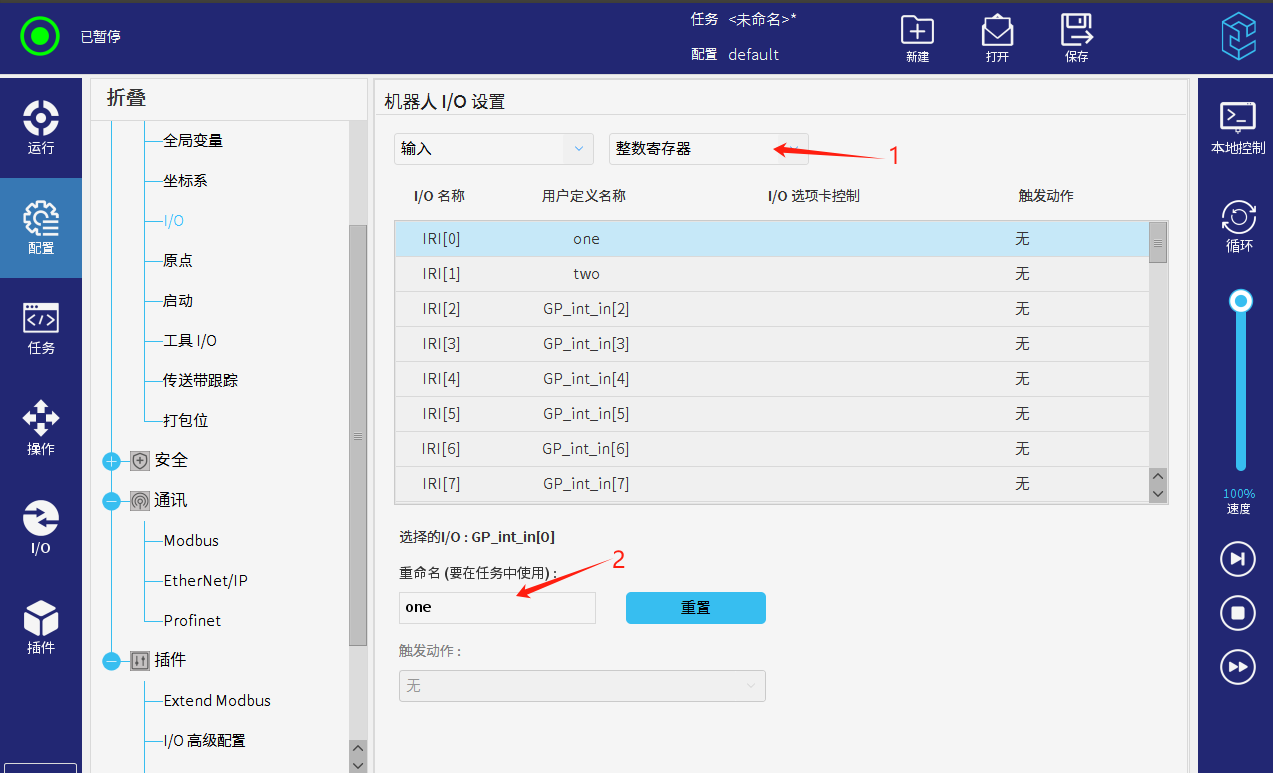
Task: Open the 整数寄存器 register type dropdown
Action: pyautogui.click(x=708, y=149)
